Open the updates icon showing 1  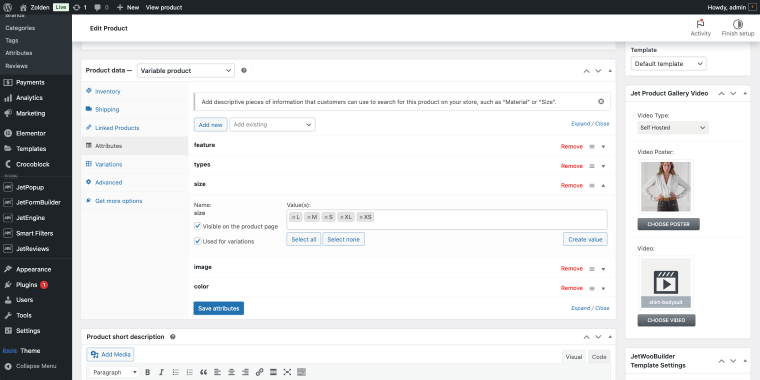[79, 7]
